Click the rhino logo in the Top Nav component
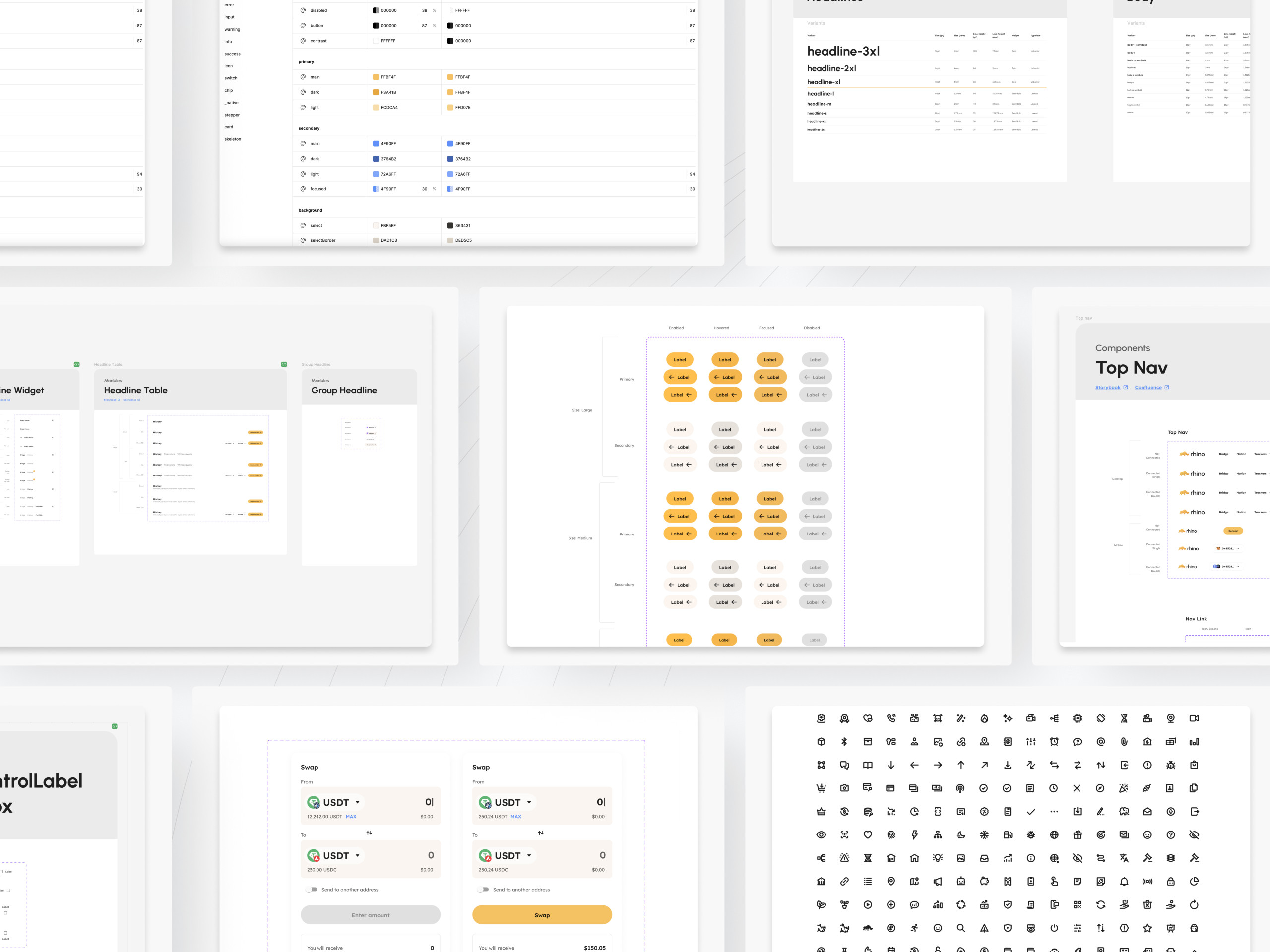Screen dimensions: 1270x952 (x=1193, y=454)
